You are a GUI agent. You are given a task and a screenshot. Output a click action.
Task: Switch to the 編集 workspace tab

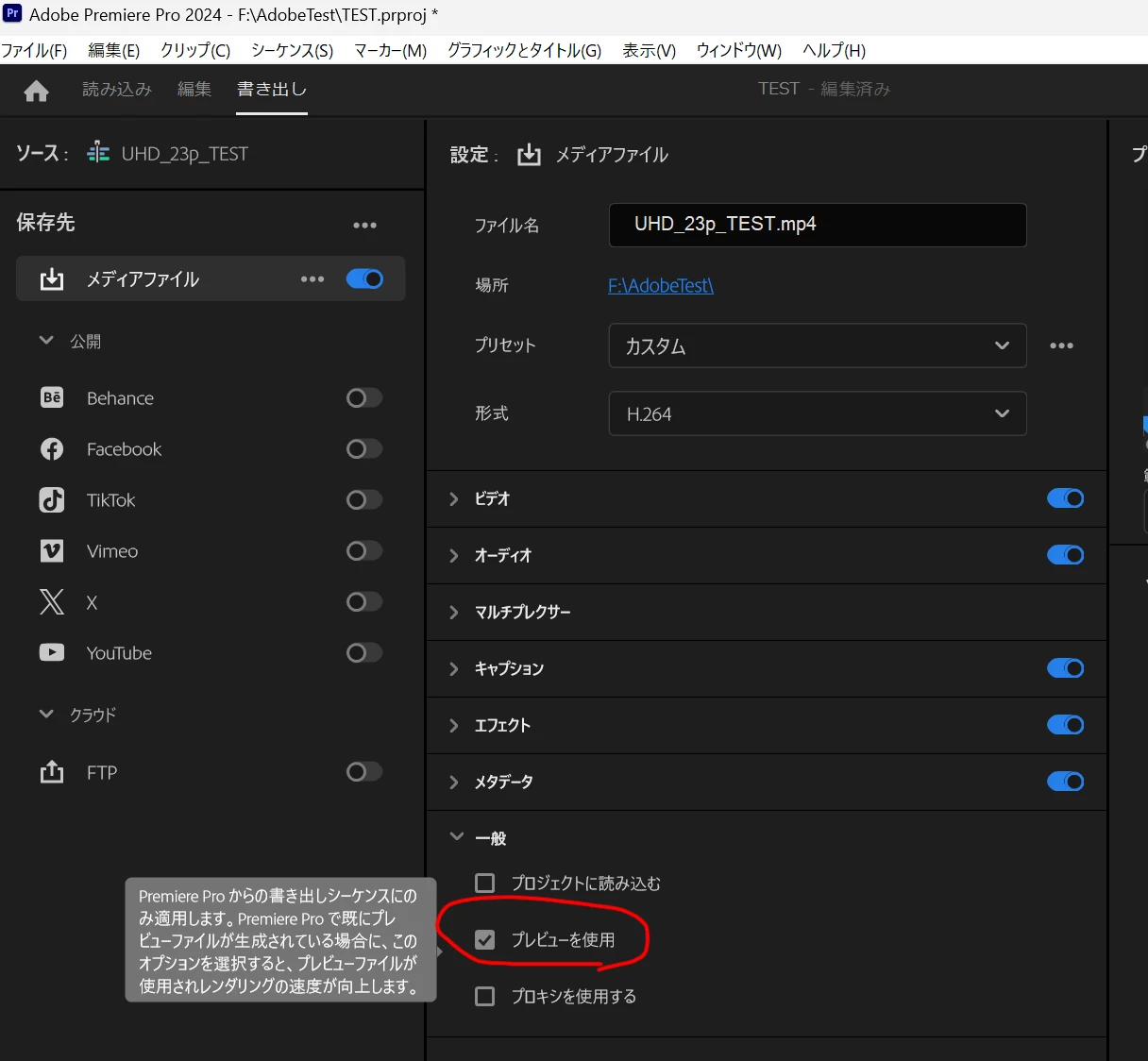pyautogui.click(x=194, y=90)
